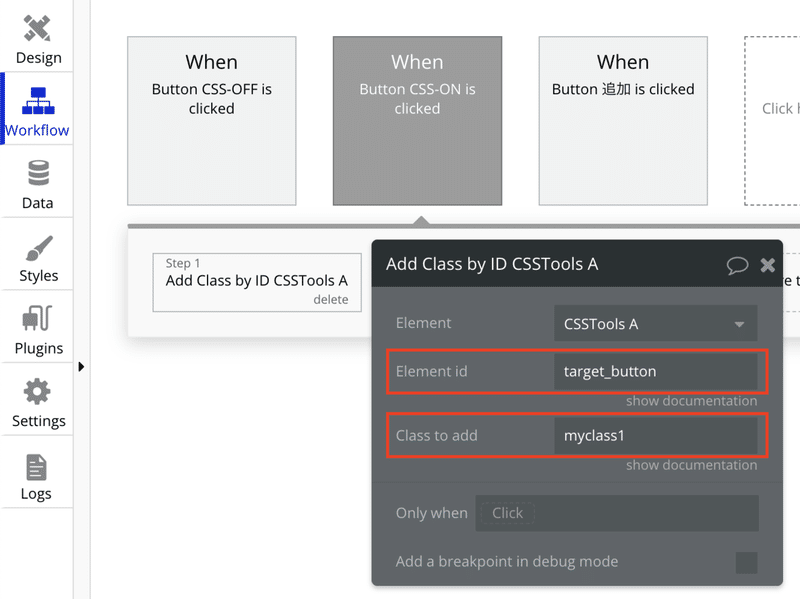Open the Data tab

click(x=38, y=185)
